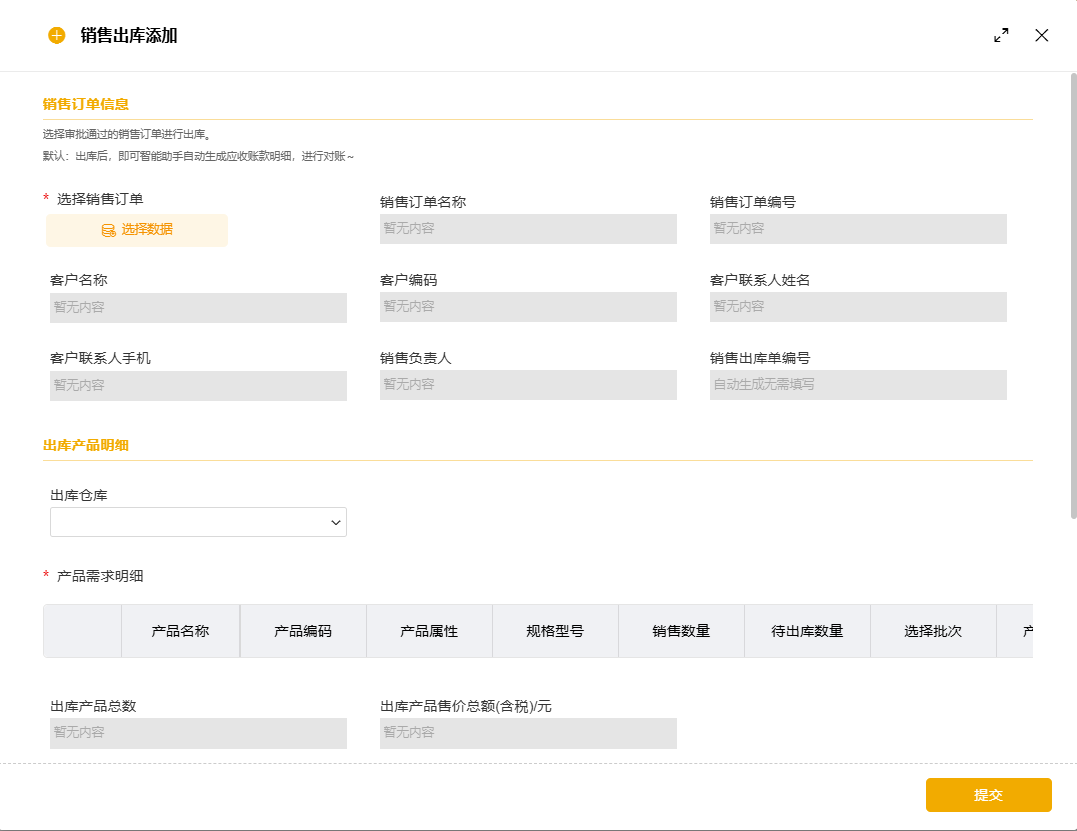Click the 销售订单名称 field
Viewport: 1077px width, 831px height.
[x=528, y=229]
